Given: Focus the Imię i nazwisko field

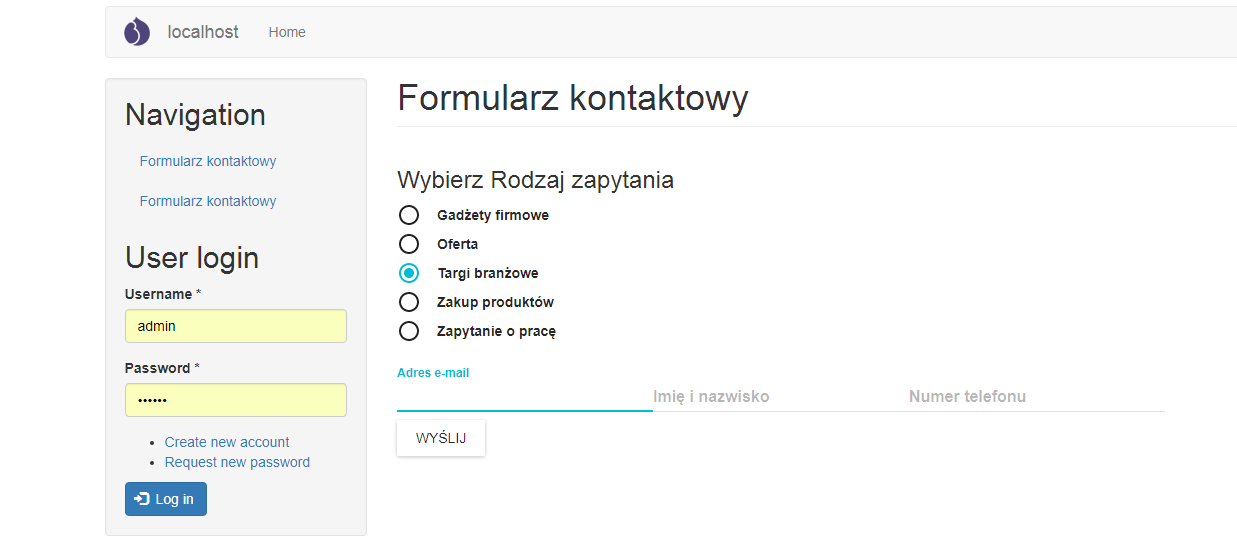Looking at the screenshot, I should pos(781,397).
